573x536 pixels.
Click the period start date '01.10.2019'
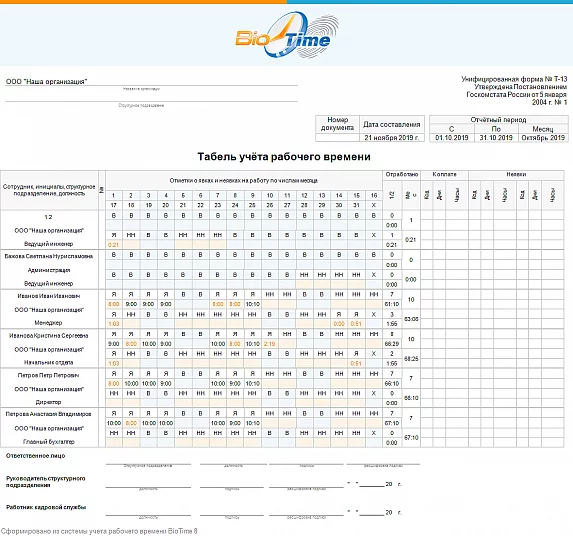452,138
